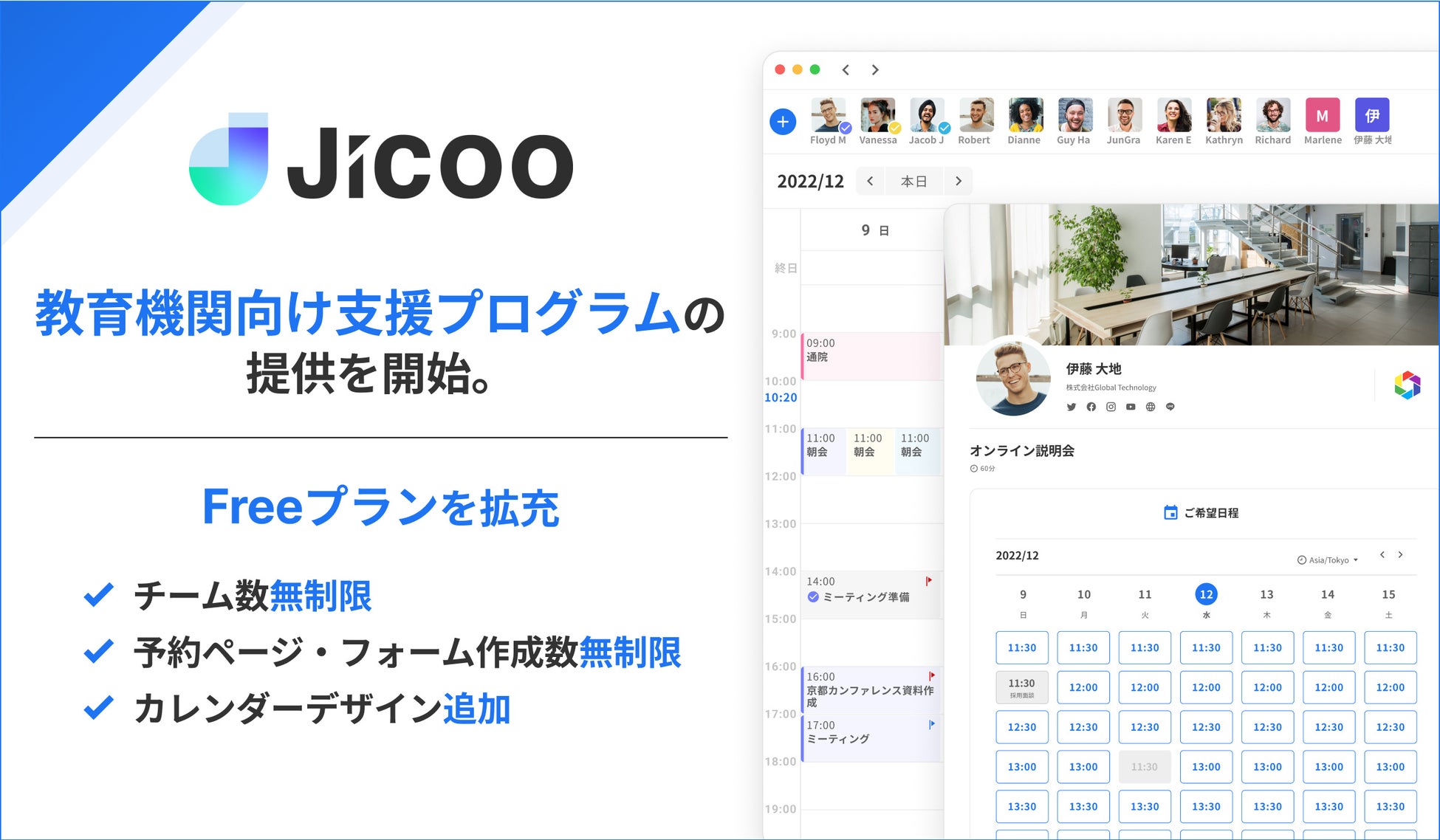The width and height of the screenshot is (1440, 840).
Task: Click the blue add member plus icon
Action: point(783,122)
